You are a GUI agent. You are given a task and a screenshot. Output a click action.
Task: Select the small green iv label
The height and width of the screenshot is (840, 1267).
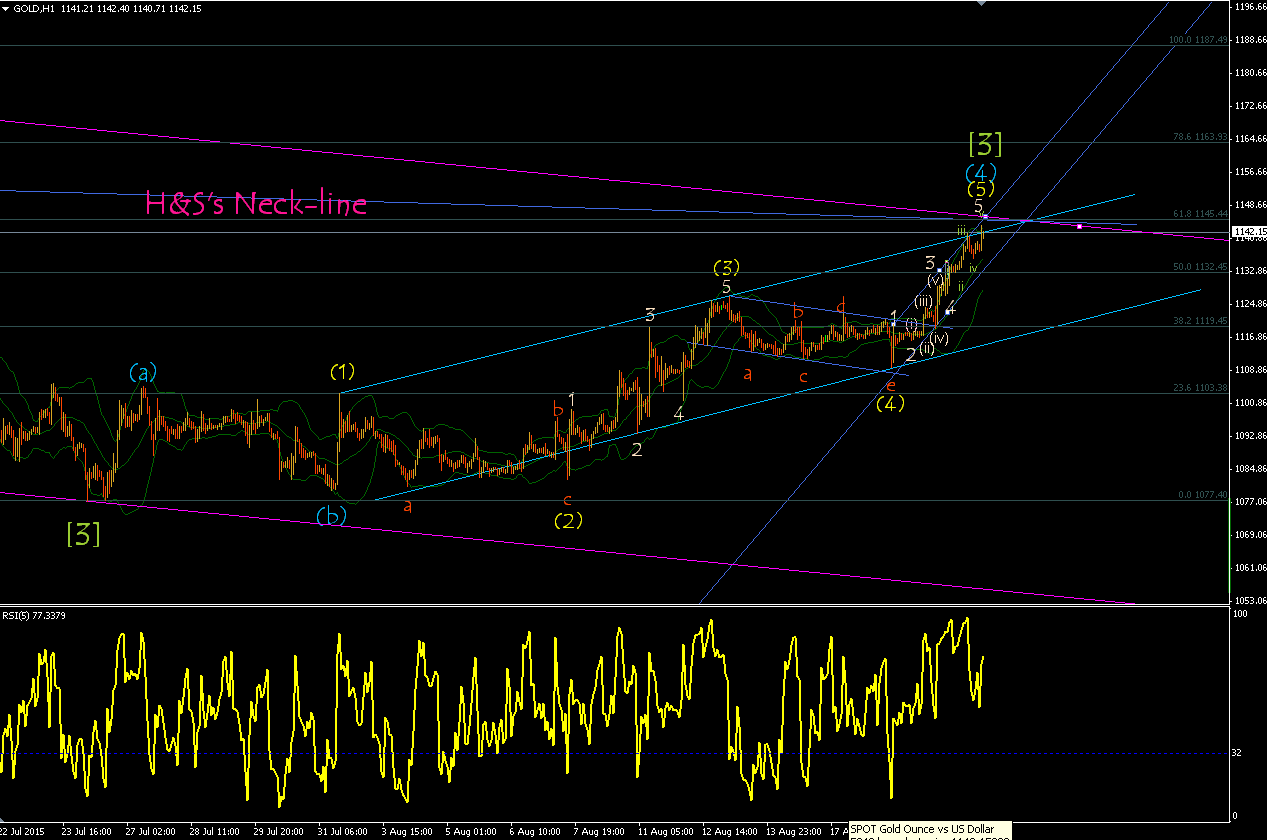point(973,268)
